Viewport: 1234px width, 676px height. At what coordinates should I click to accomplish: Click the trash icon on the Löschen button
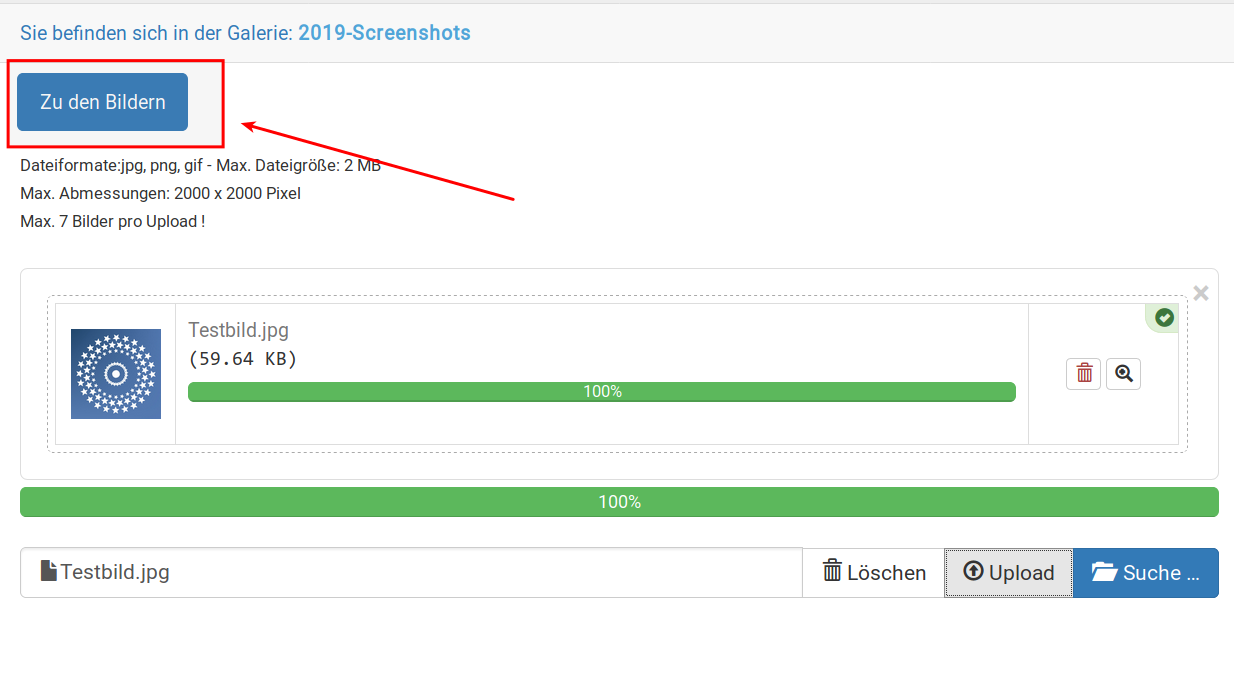832,571
